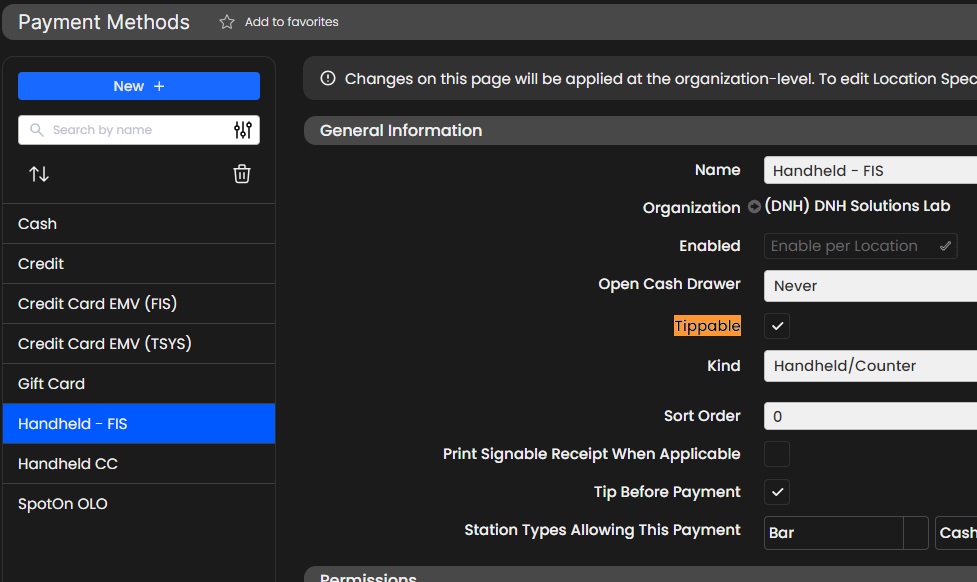Click the Add to favorites star icon

click(227, 22)
